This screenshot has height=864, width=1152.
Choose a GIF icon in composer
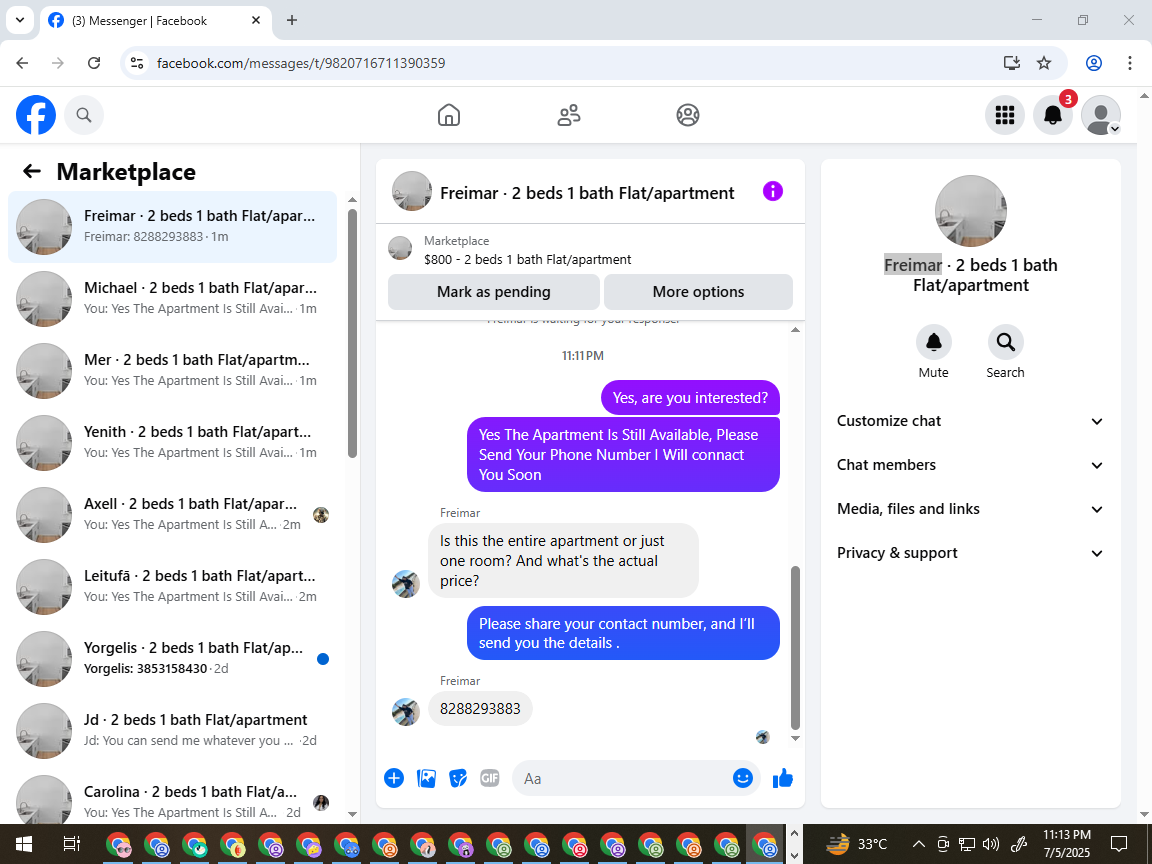(x=489, y=778)
